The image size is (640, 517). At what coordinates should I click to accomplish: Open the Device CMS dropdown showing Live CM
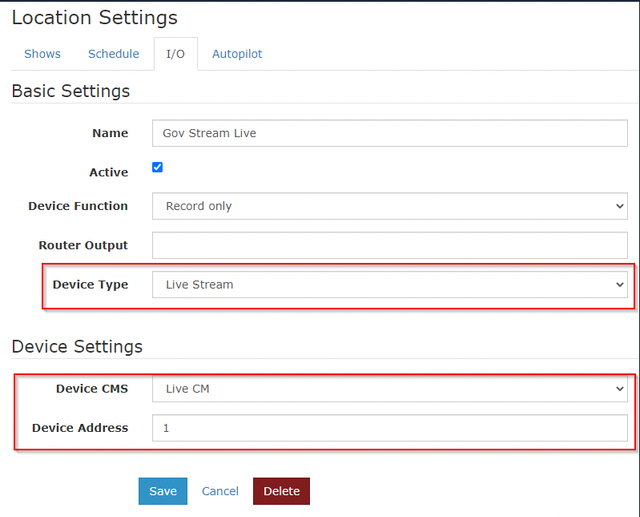tap(390, 388)
